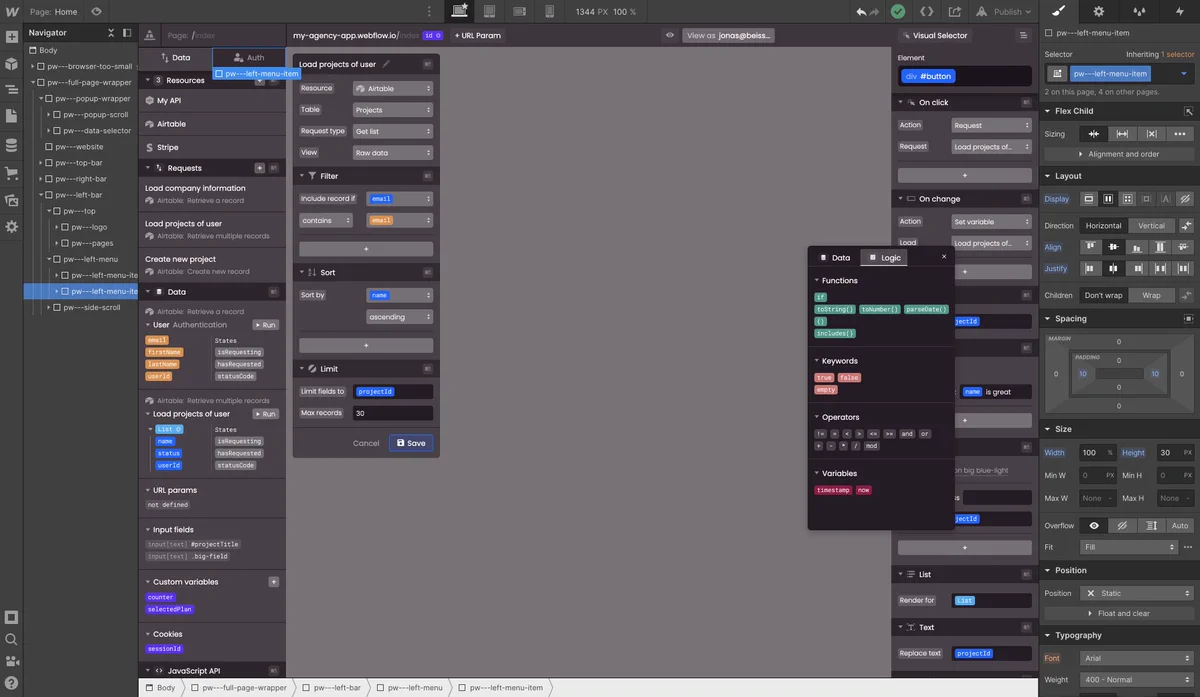Screen dimensions: 1200x697
Task: Open the Style panel brush tab
Action: pos(1060,11)
